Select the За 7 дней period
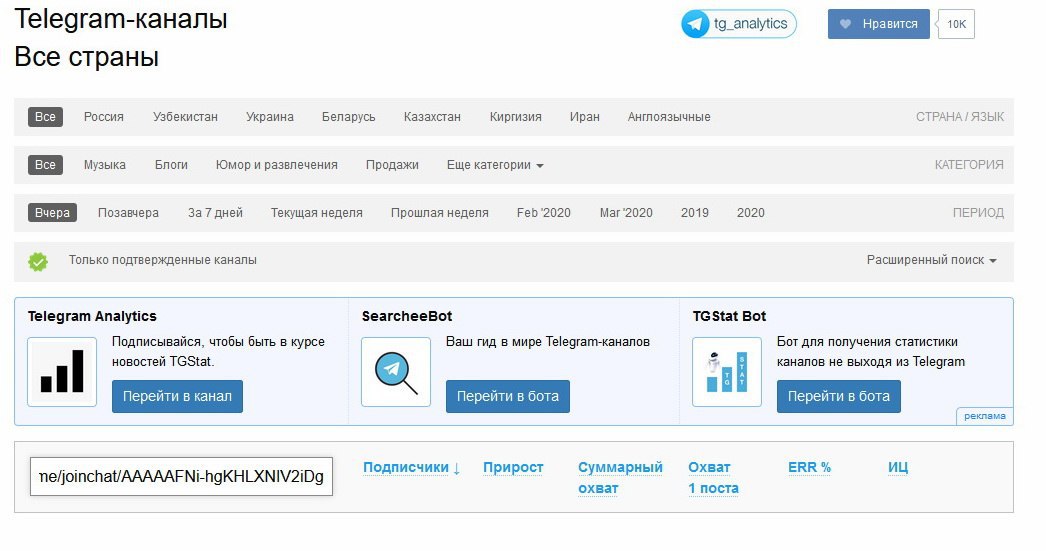1046x551 pixels. pyautogui.click(x=215, y=213)
